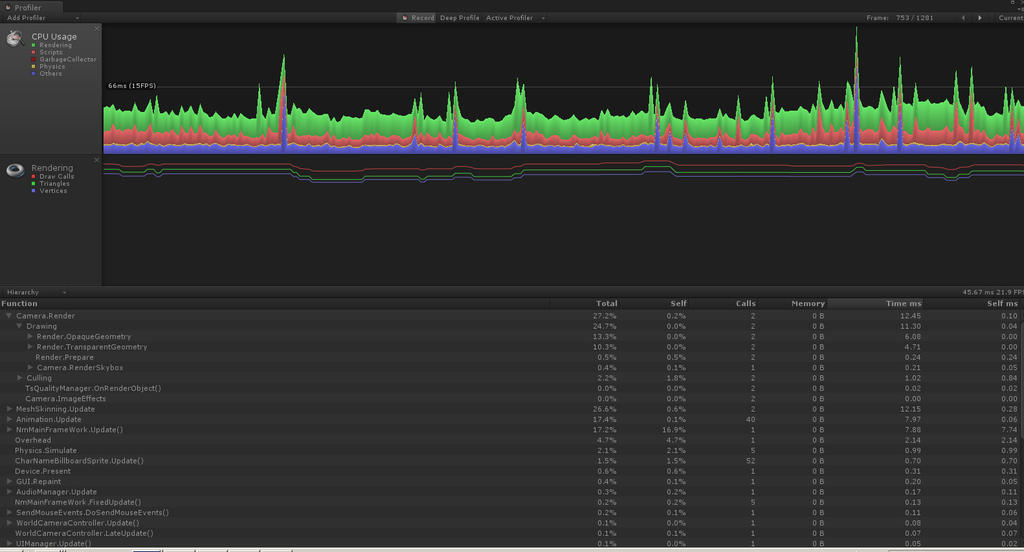Close the Rendering profiler panel
This screenshot has height=552, width=1024.
click(x=97, y=160)
